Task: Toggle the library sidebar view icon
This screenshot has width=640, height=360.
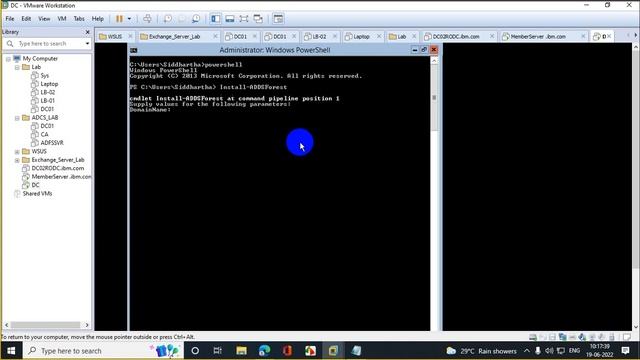Action: coord(216,19)
